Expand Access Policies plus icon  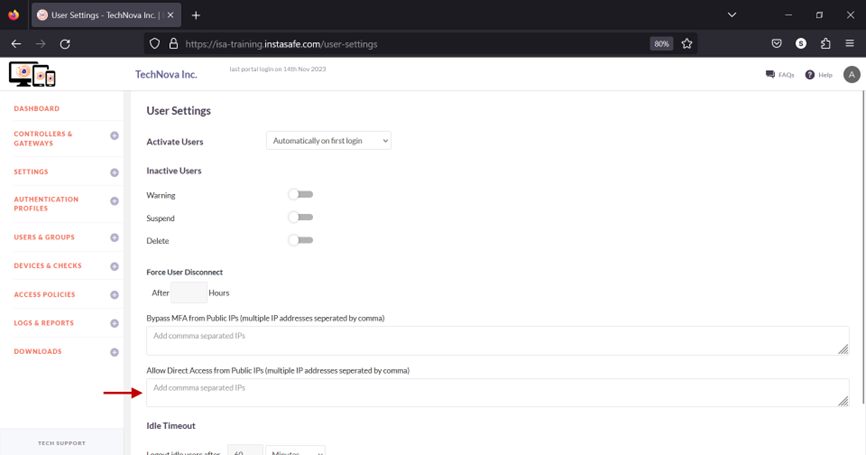click(114, 295)
